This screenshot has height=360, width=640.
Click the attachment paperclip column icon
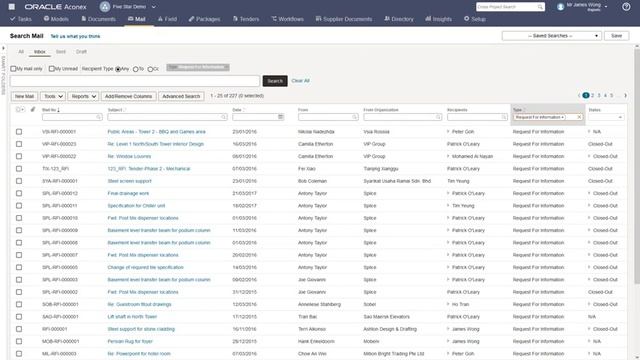(x=33, y=109)
